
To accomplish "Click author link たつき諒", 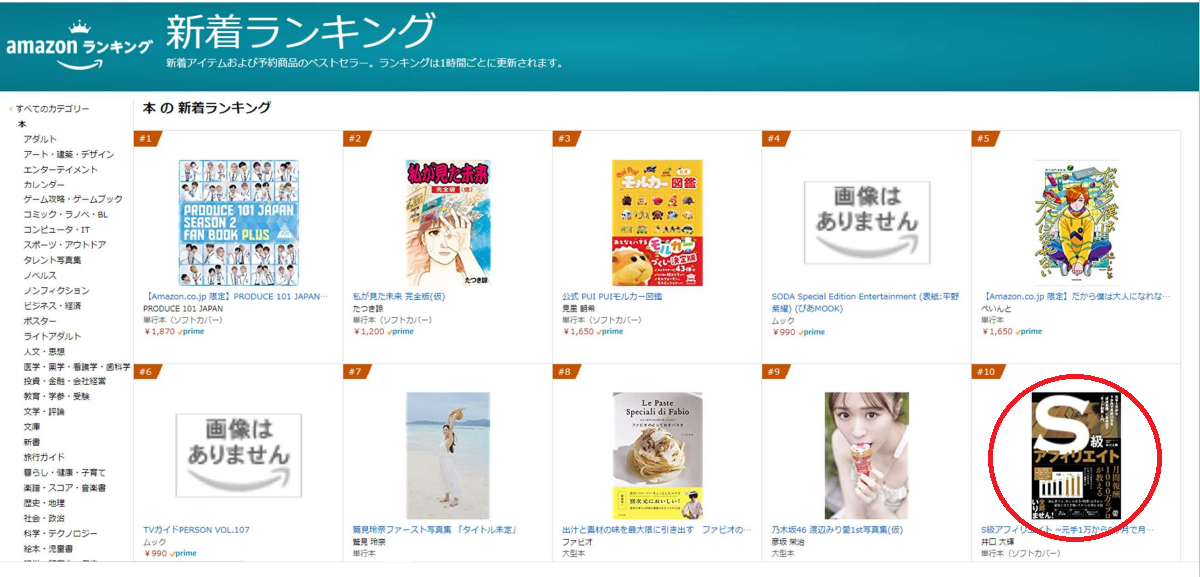I will click(369, 309).
